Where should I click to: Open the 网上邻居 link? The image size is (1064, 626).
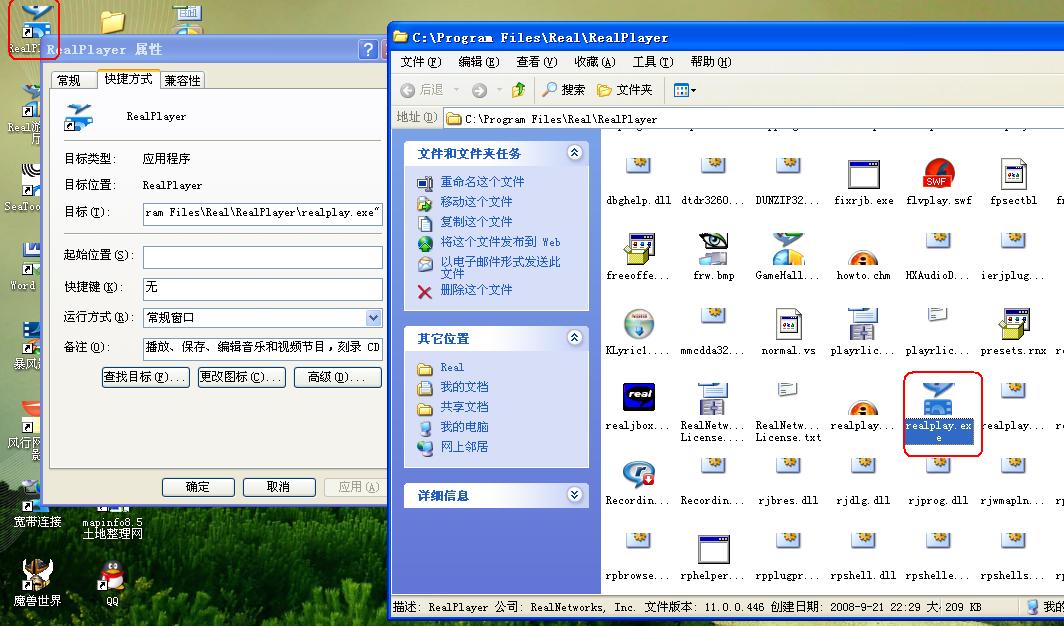point(464,447)
